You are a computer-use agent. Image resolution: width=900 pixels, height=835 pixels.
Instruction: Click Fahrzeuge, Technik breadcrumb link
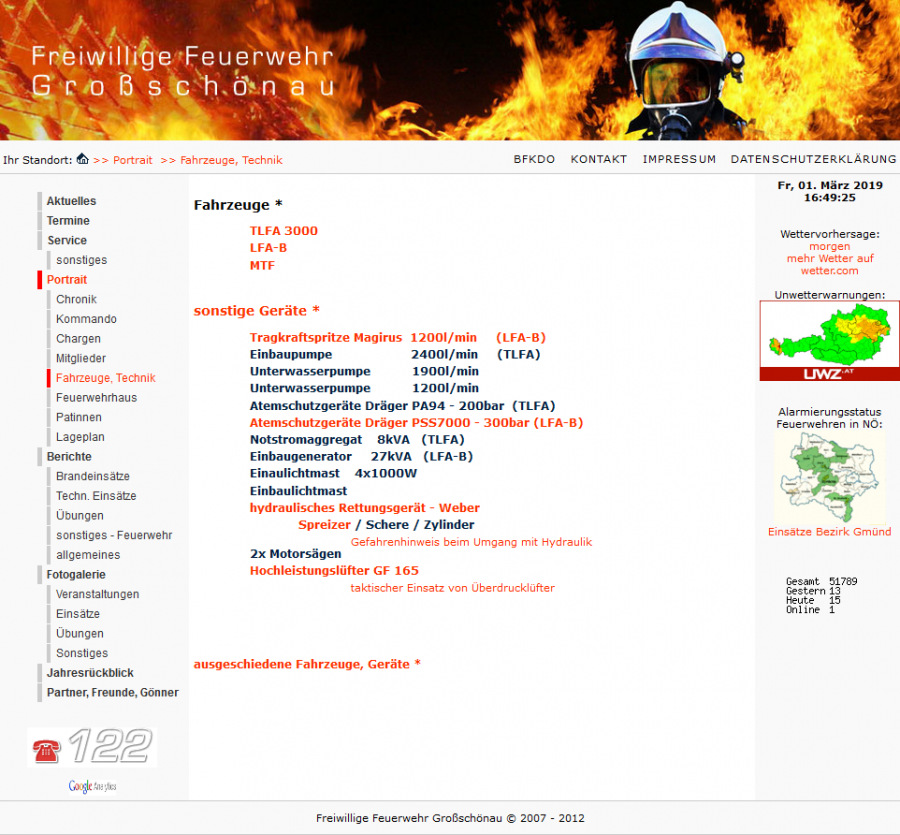[x=231, y=160]
